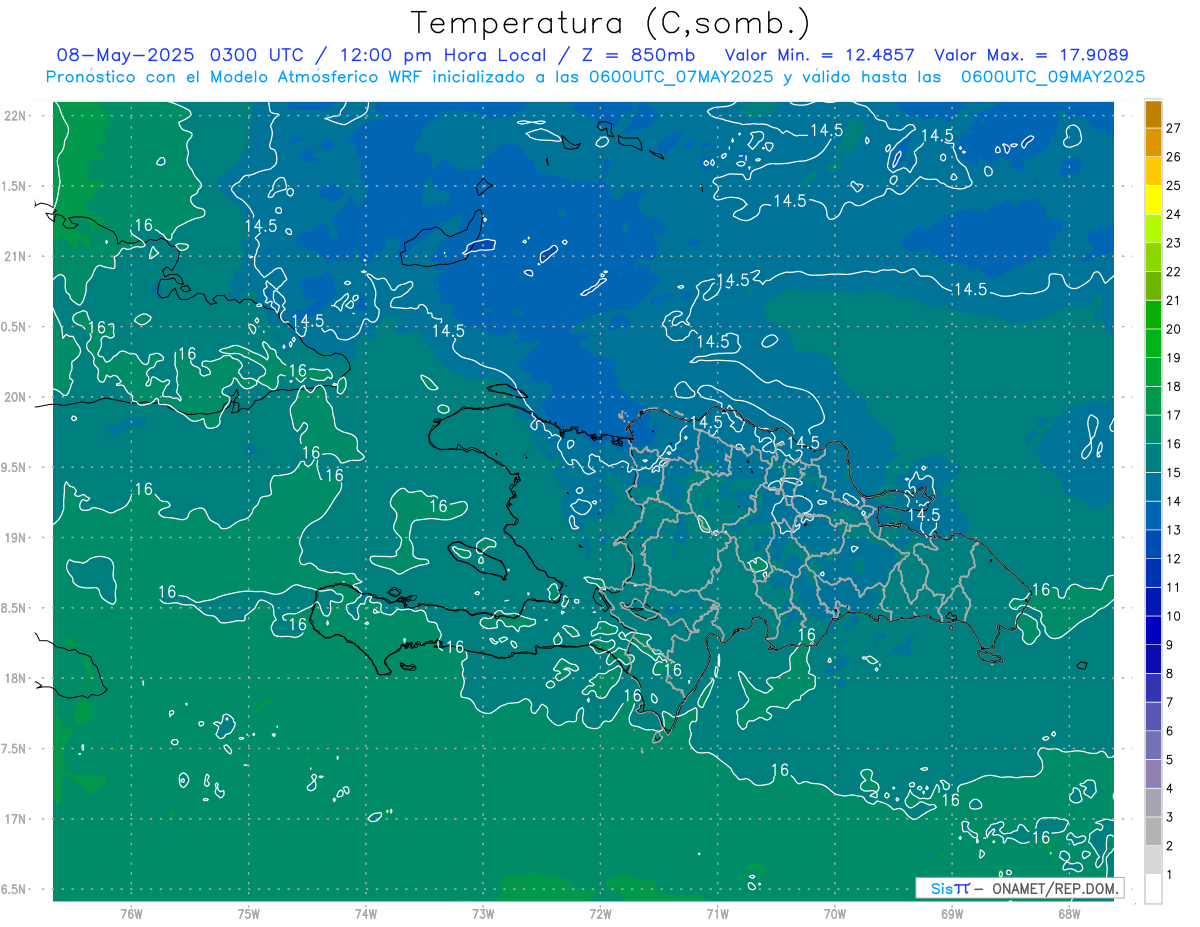Click the "18N" latitude axis label
The height and width of the screenshot is (927, 1200).
coord(16,678)
